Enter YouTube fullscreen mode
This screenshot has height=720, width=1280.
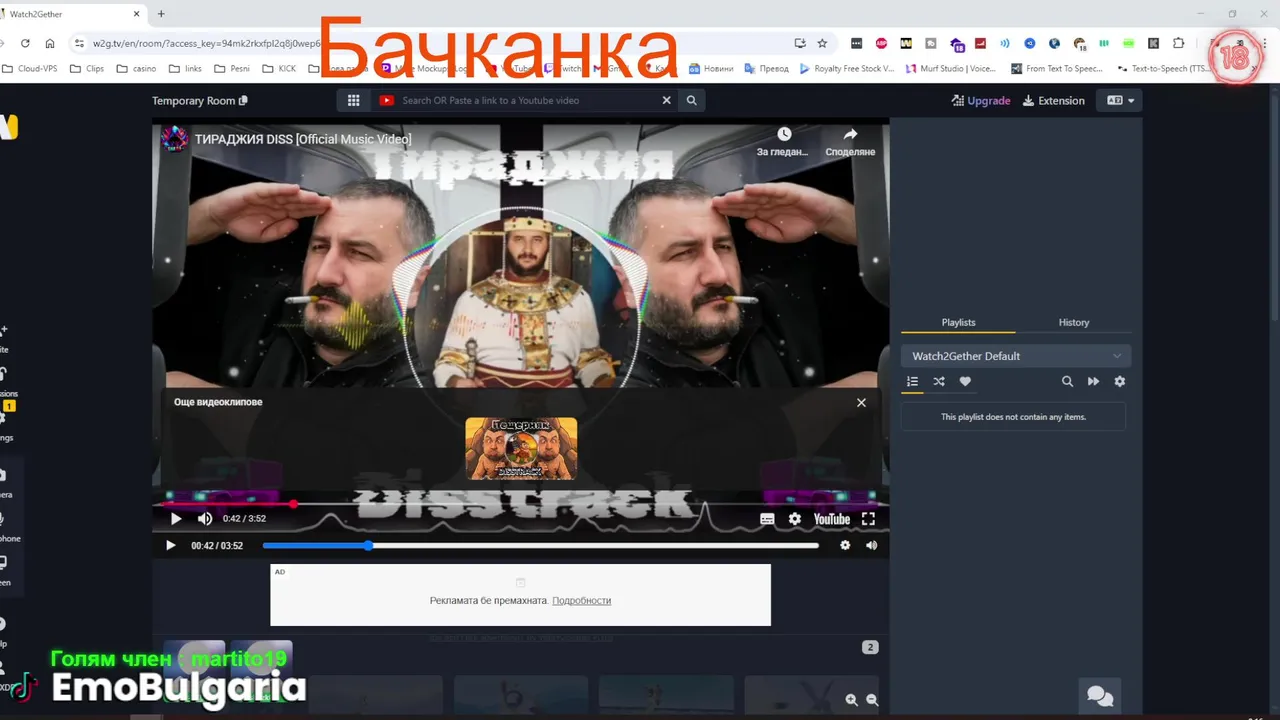868,519
